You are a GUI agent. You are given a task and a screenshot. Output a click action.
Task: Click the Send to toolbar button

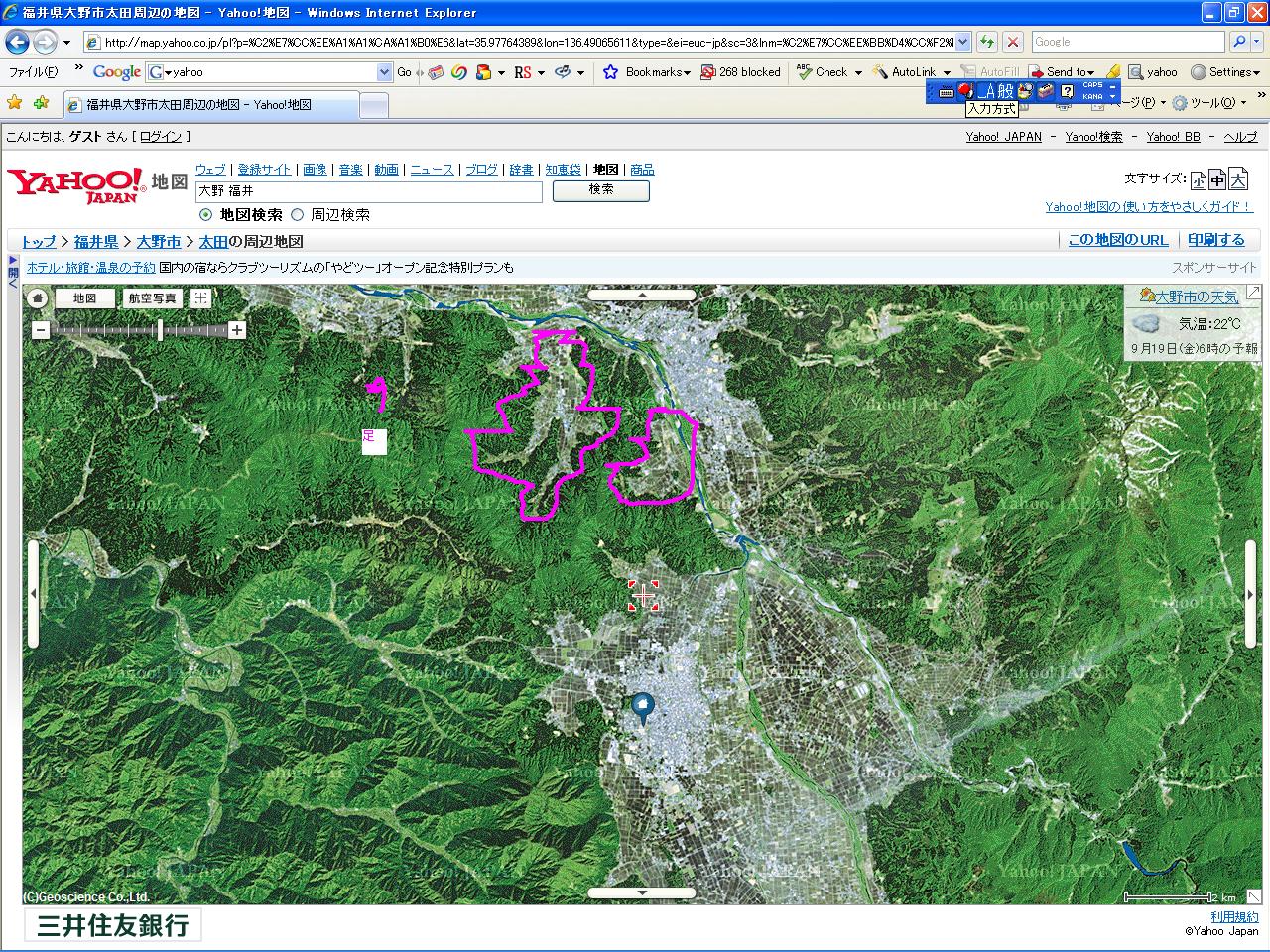click(1060, 71)
